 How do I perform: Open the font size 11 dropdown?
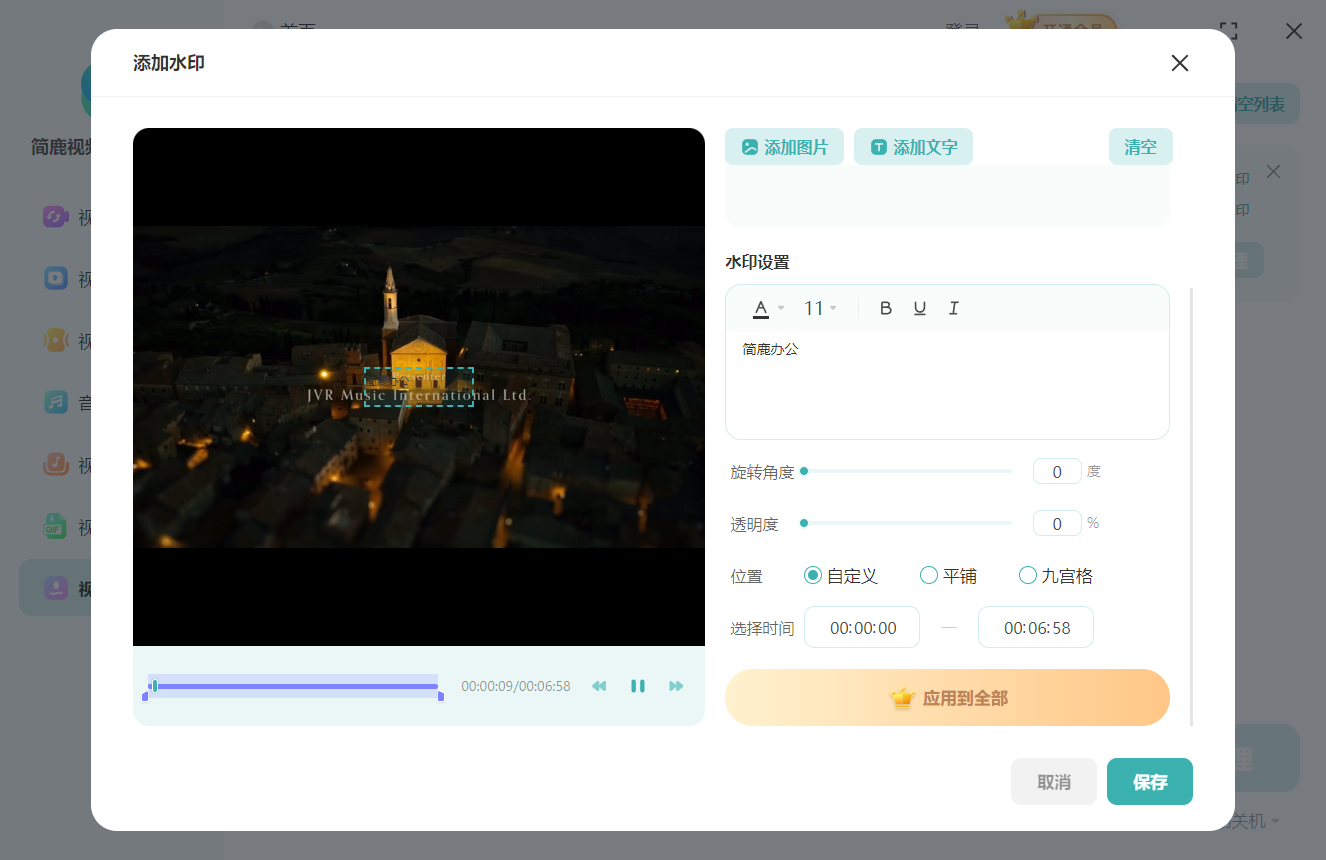(x=820, y=308)
